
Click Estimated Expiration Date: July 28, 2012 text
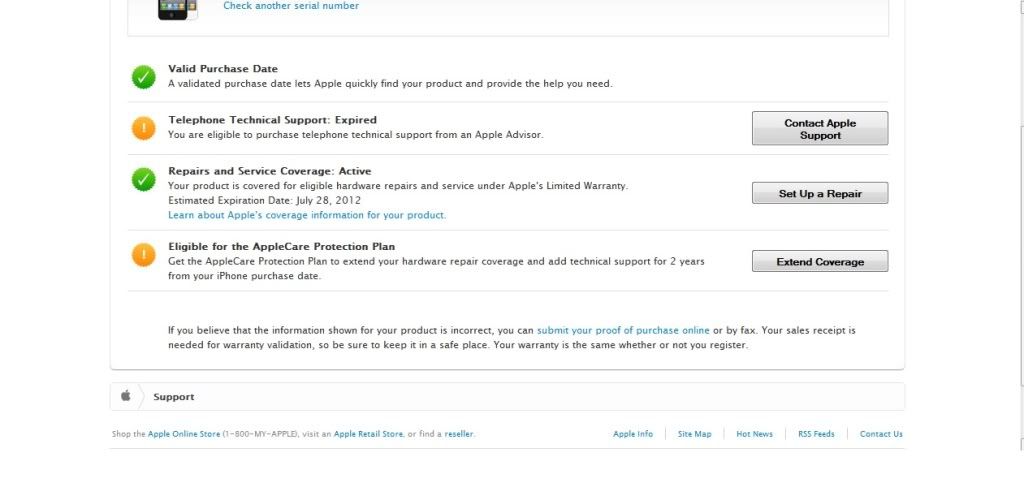264,200
